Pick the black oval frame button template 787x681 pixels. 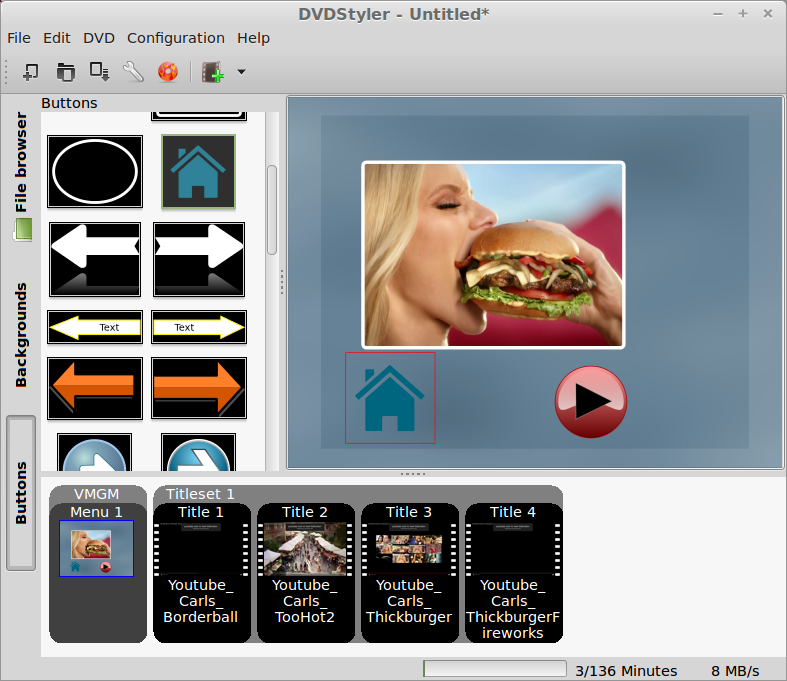95,172
